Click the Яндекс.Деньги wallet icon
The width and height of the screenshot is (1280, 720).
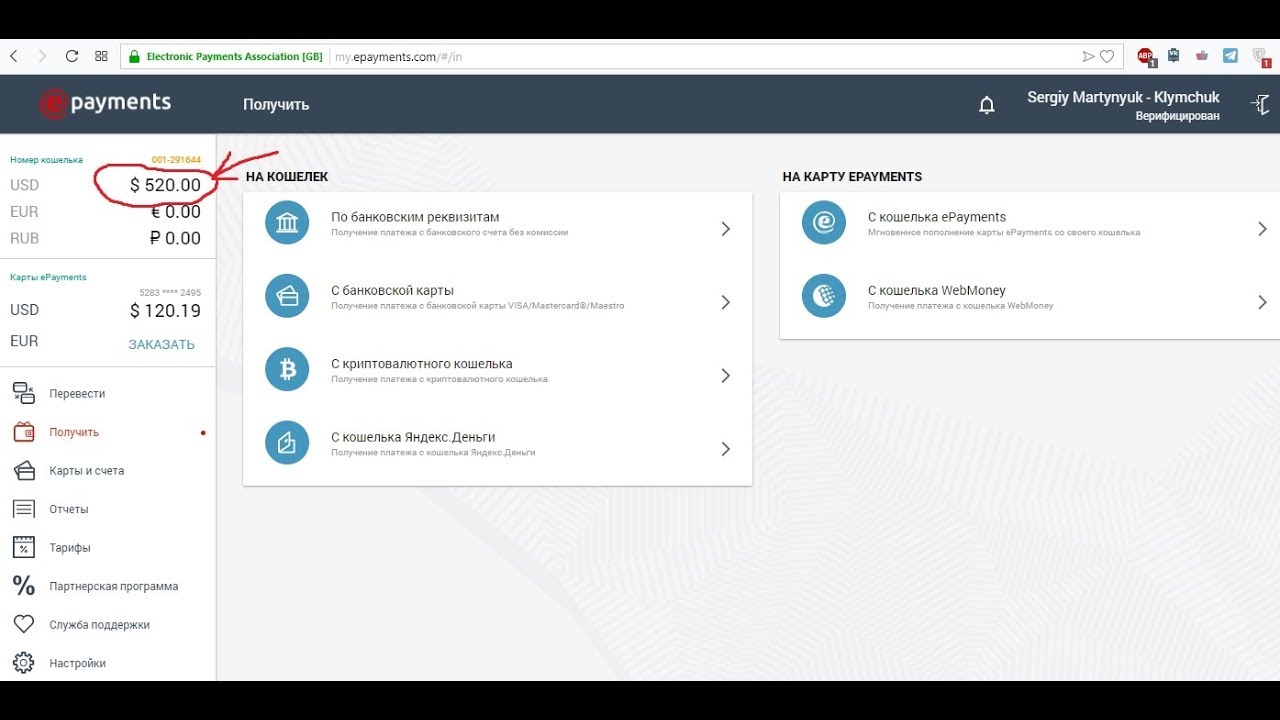[x=287, y=443]
